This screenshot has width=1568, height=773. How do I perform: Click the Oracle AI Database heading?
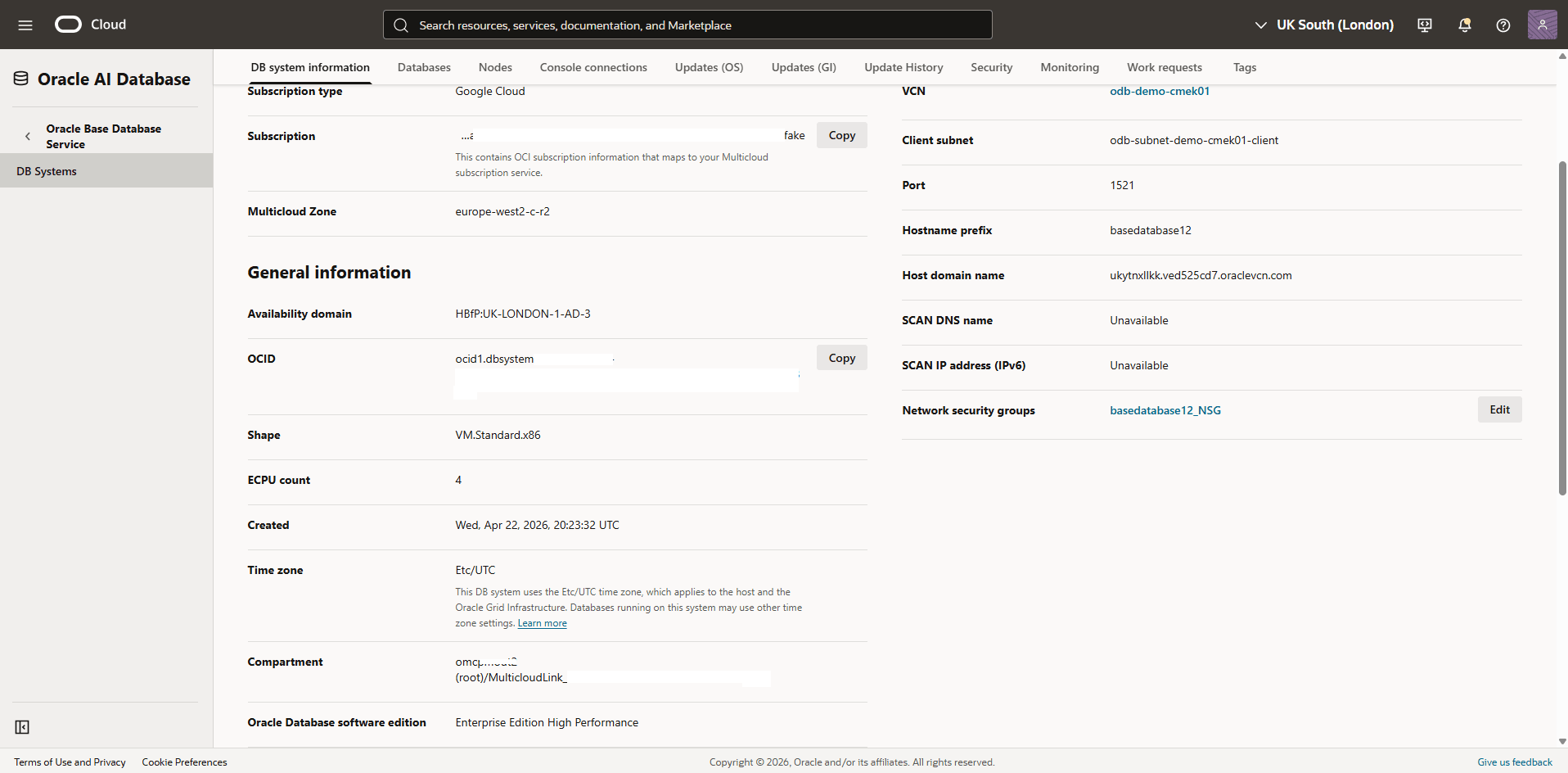[114, 79]
